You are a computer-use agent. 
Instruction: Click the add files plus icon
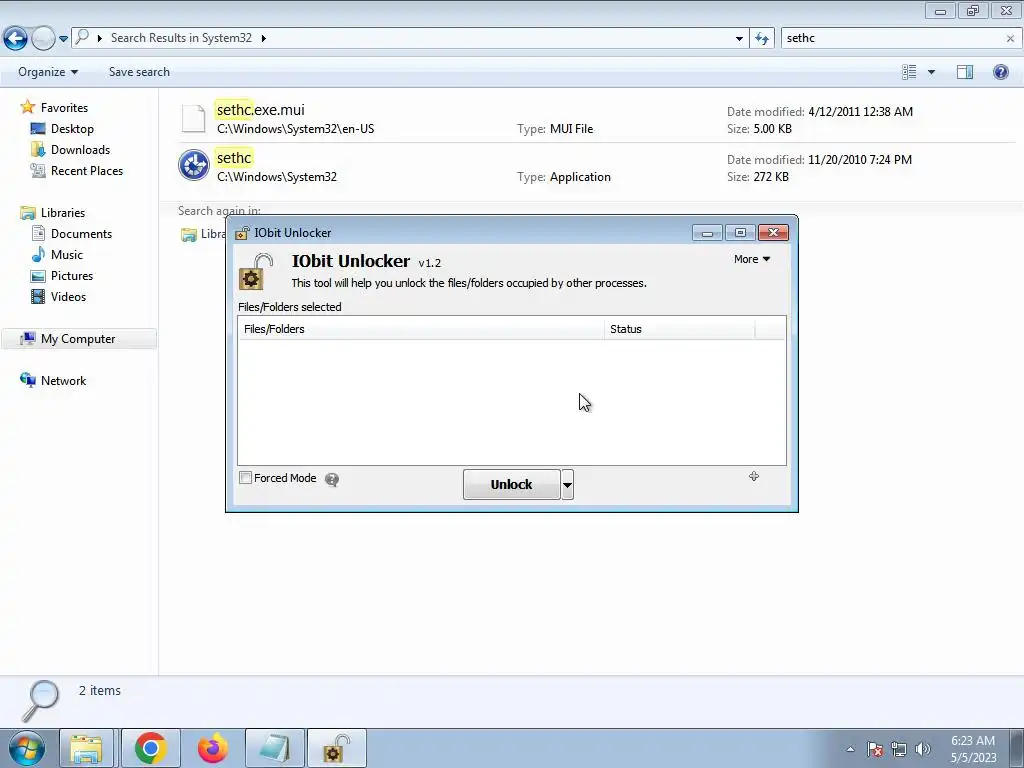[x=754, y=477]
